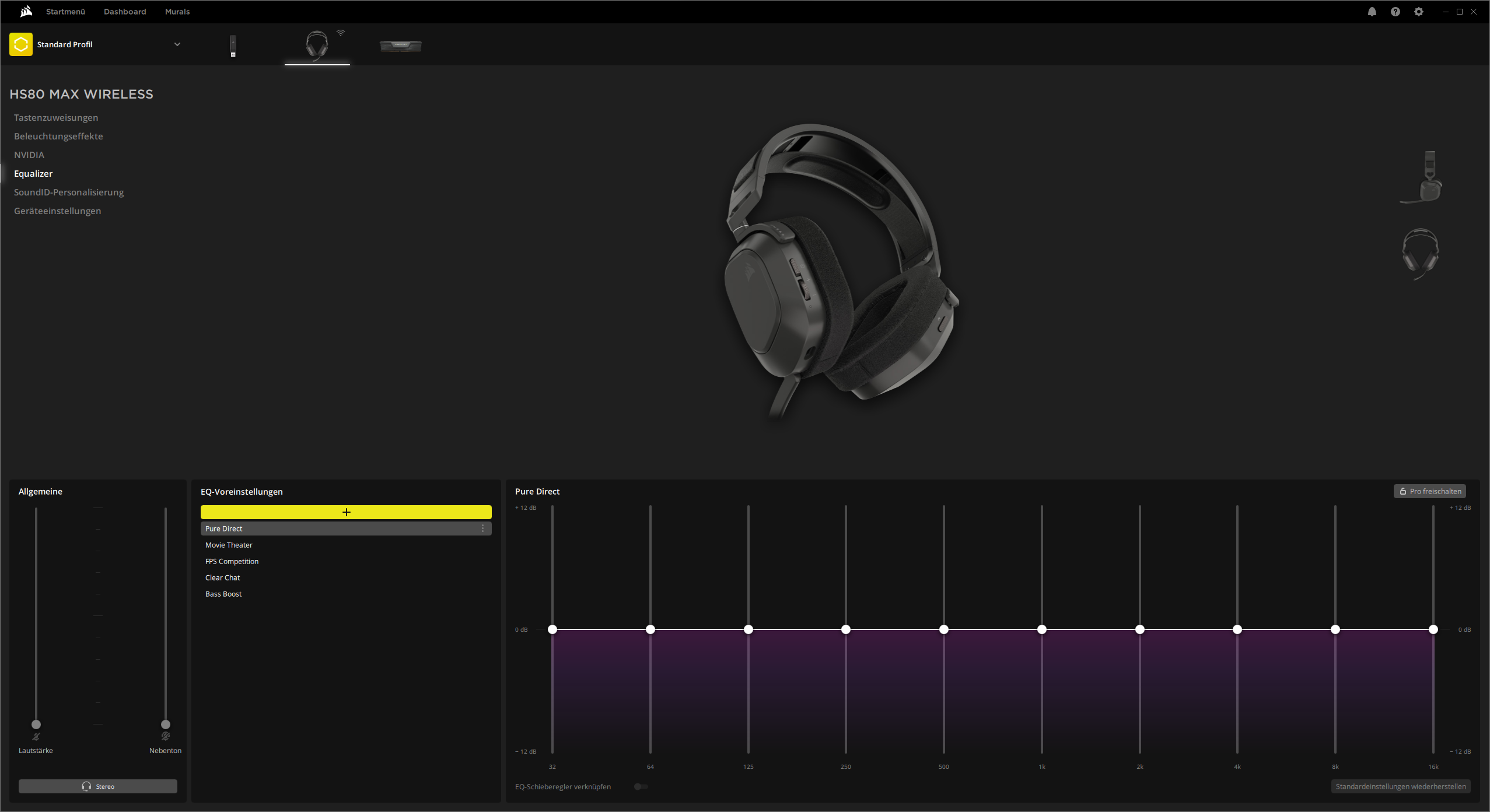Open notifications via the bell icon
The height and width of the screenshot is (812, 1490).
click(x=1372, y=11)
